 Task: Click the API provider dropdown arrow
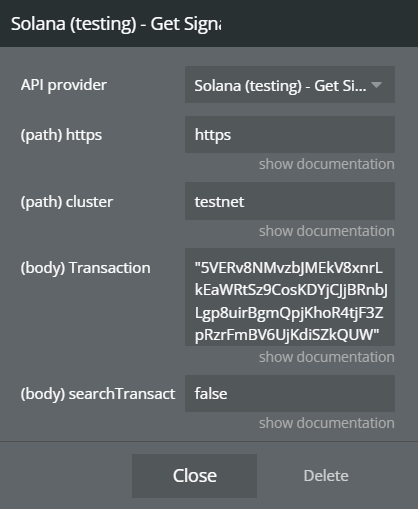376,85
